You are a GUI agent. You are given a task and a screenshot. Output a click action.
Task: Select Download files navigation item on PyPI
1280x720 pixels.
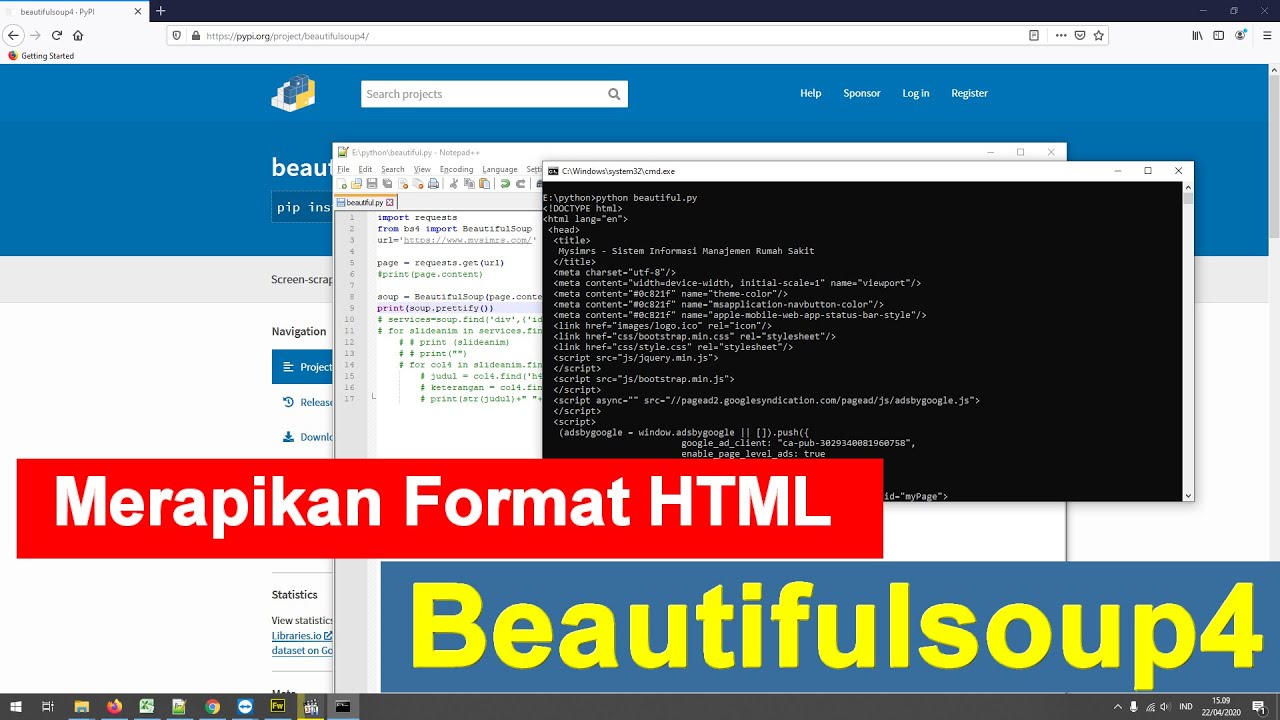[x=308, y=437]
